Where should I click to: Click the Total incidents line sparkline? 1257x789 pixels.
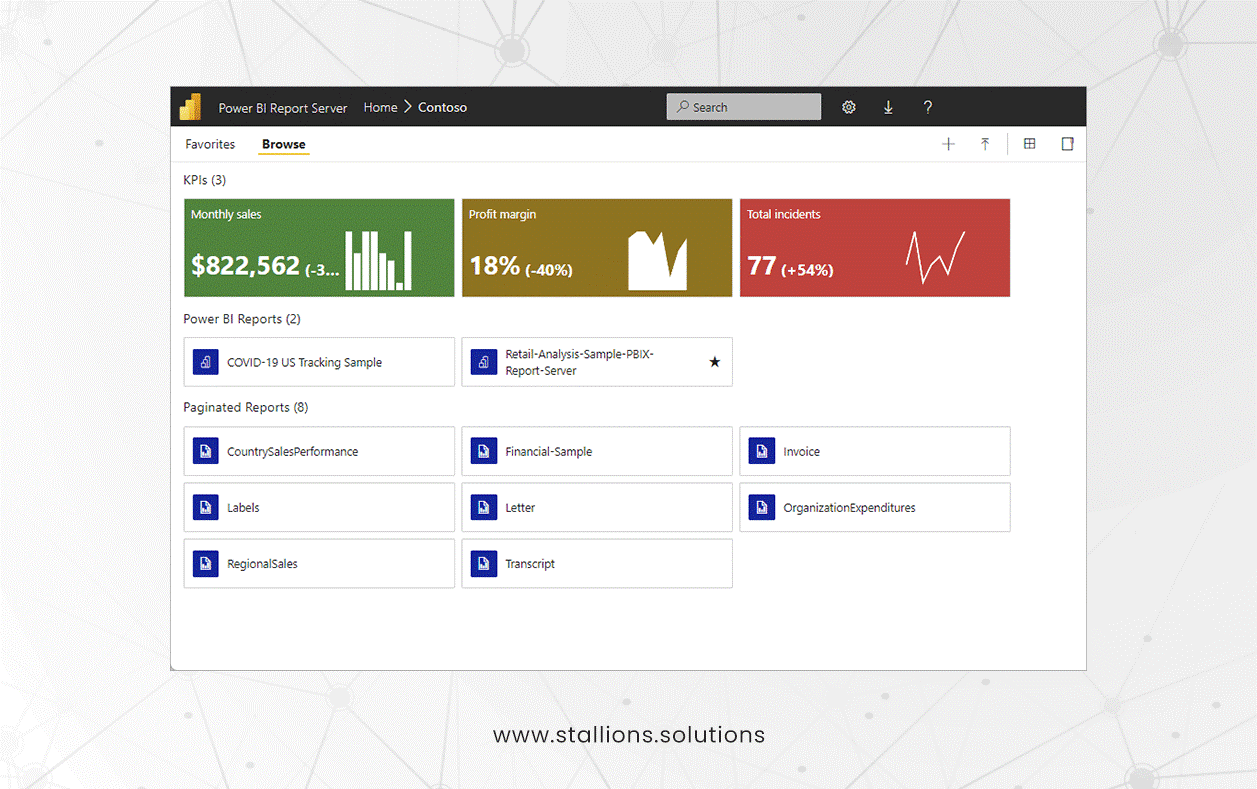coord(935,257)
